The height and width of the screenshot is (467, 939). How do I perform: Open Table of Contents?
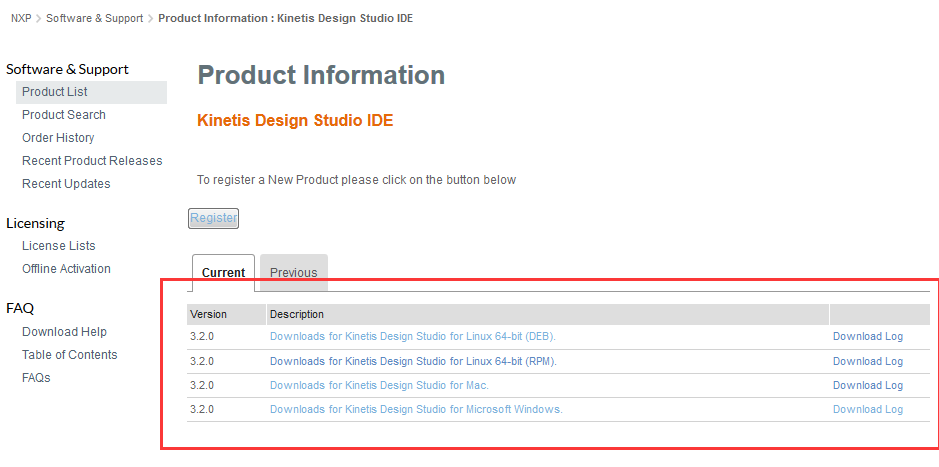click(x=69, y=355)
